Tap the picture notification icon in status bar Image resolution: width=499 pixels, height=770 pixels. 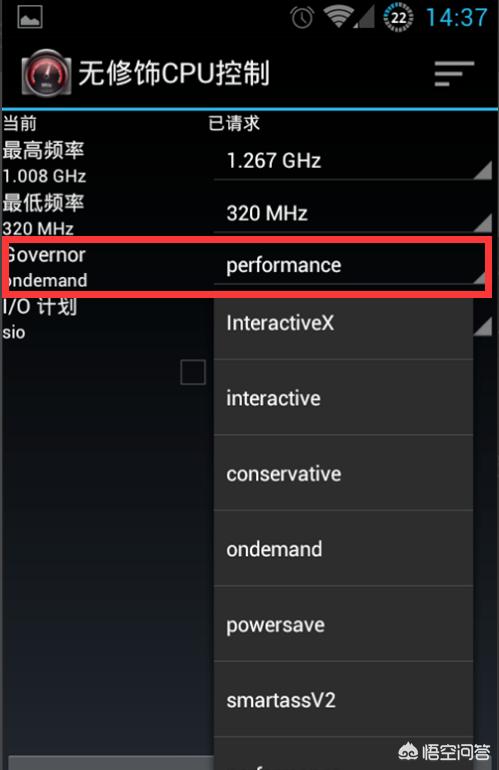click(30, 17)
